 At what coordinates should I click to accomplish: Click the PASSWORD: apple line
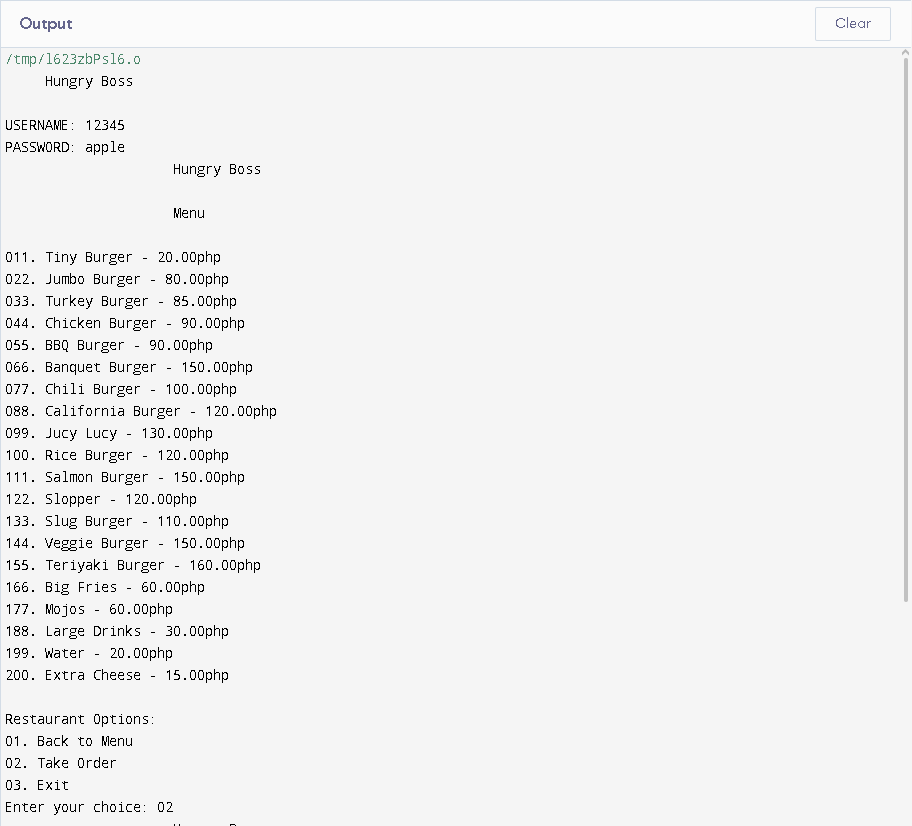click(65, 148)
